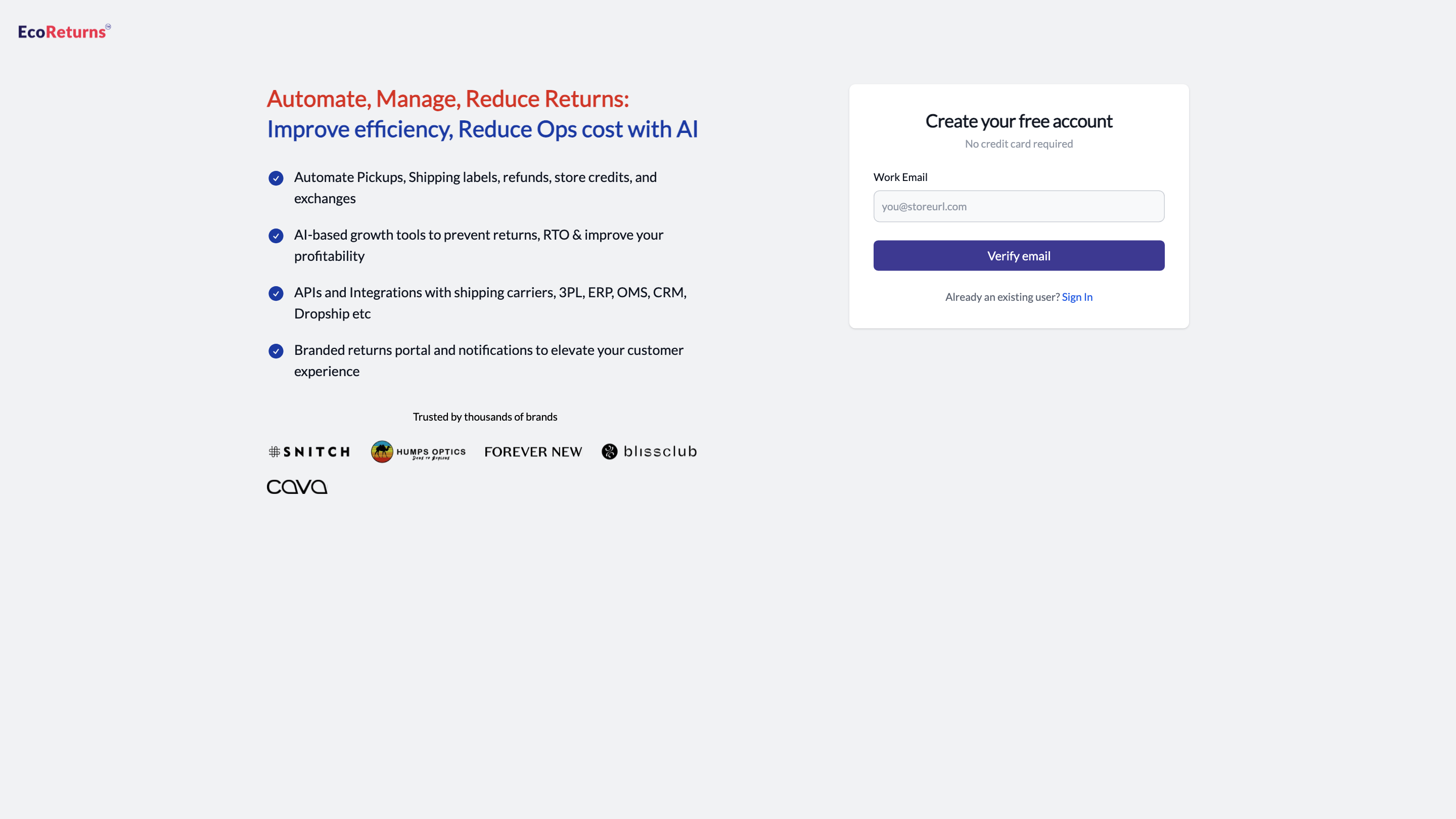This screenshot has height=819, width=1456.
Task: Click the No credit card required text
Action: pos(1019,144)
